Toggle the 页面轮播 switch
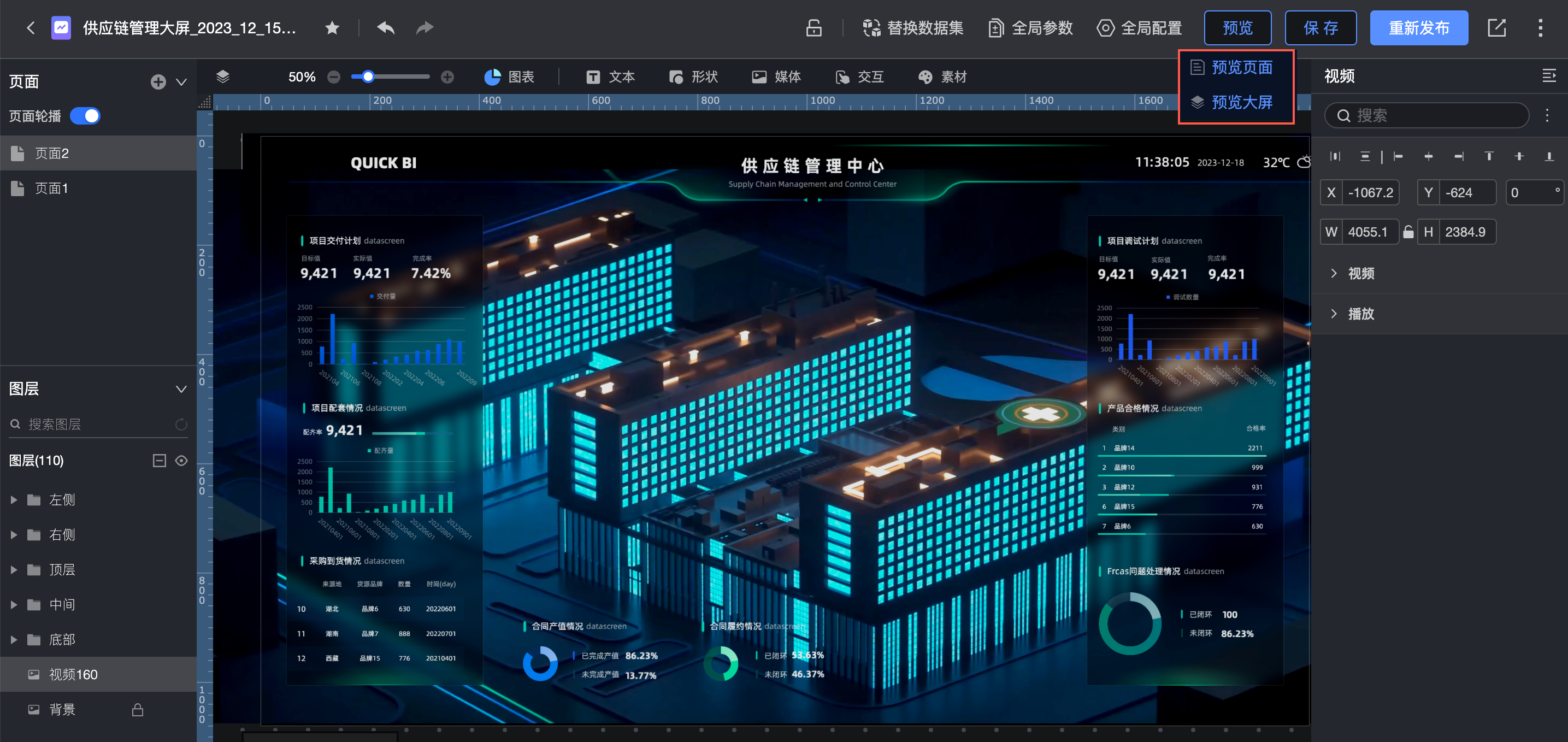This screenshot has height=742, width=1568. (85, 116)
